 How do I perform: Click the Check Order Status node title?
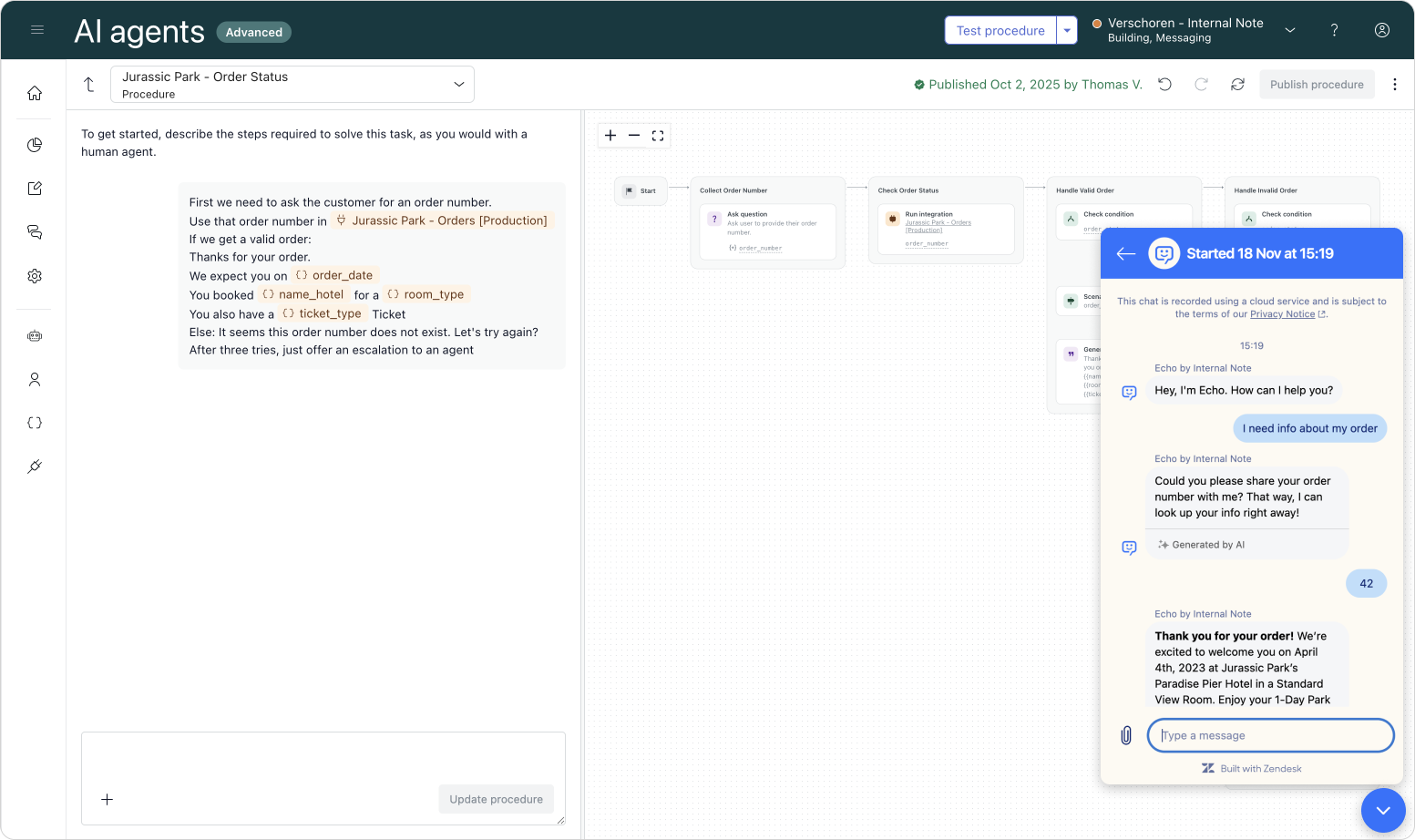tap(907, 190)
